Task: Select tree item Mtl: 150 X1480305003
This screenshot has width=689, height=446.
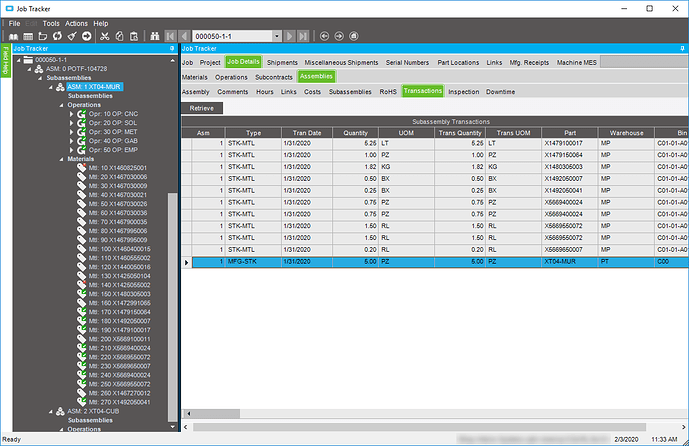Action: [x=120, y=294]
